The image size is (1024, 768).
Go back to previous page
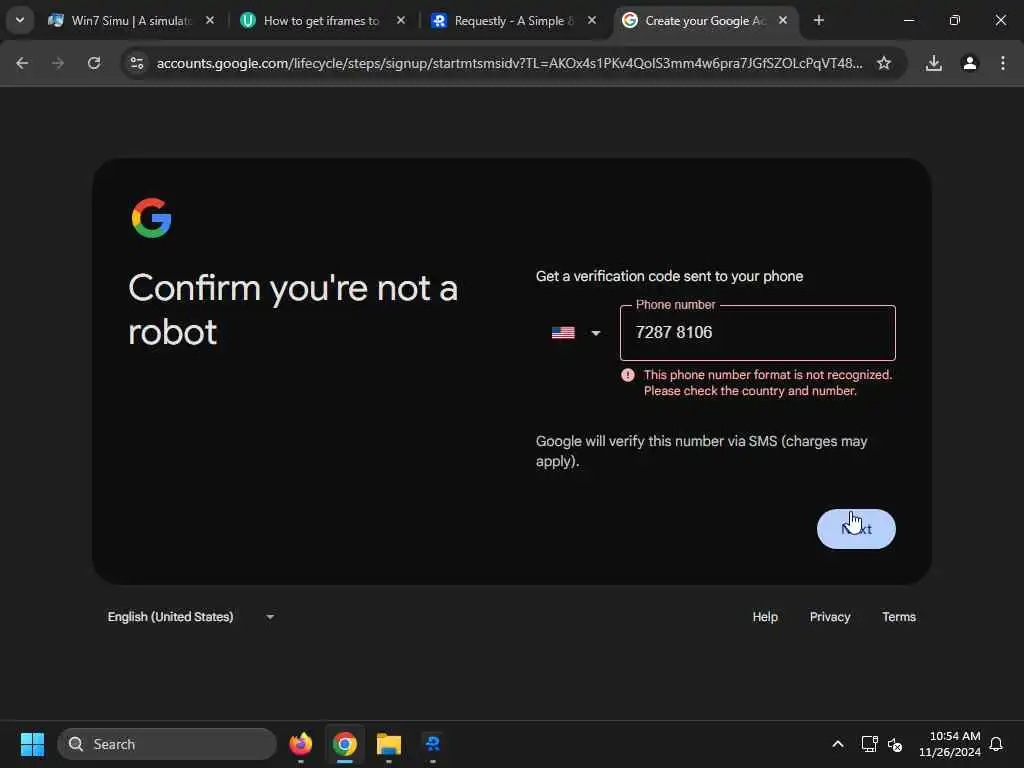click(x=22, y=63)
